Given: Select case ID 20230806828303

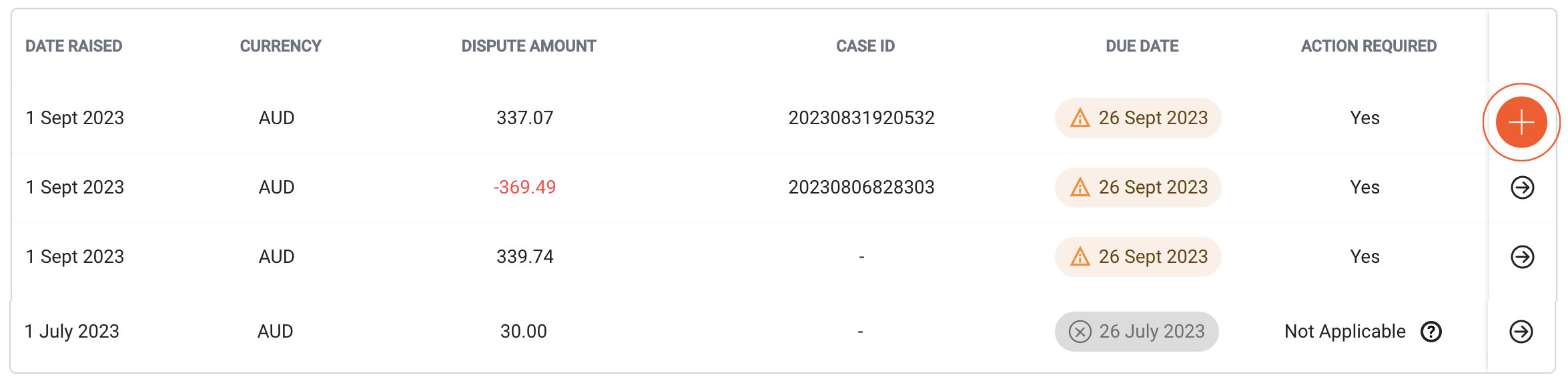Looking at the screenshot, I should coord(861,187).
